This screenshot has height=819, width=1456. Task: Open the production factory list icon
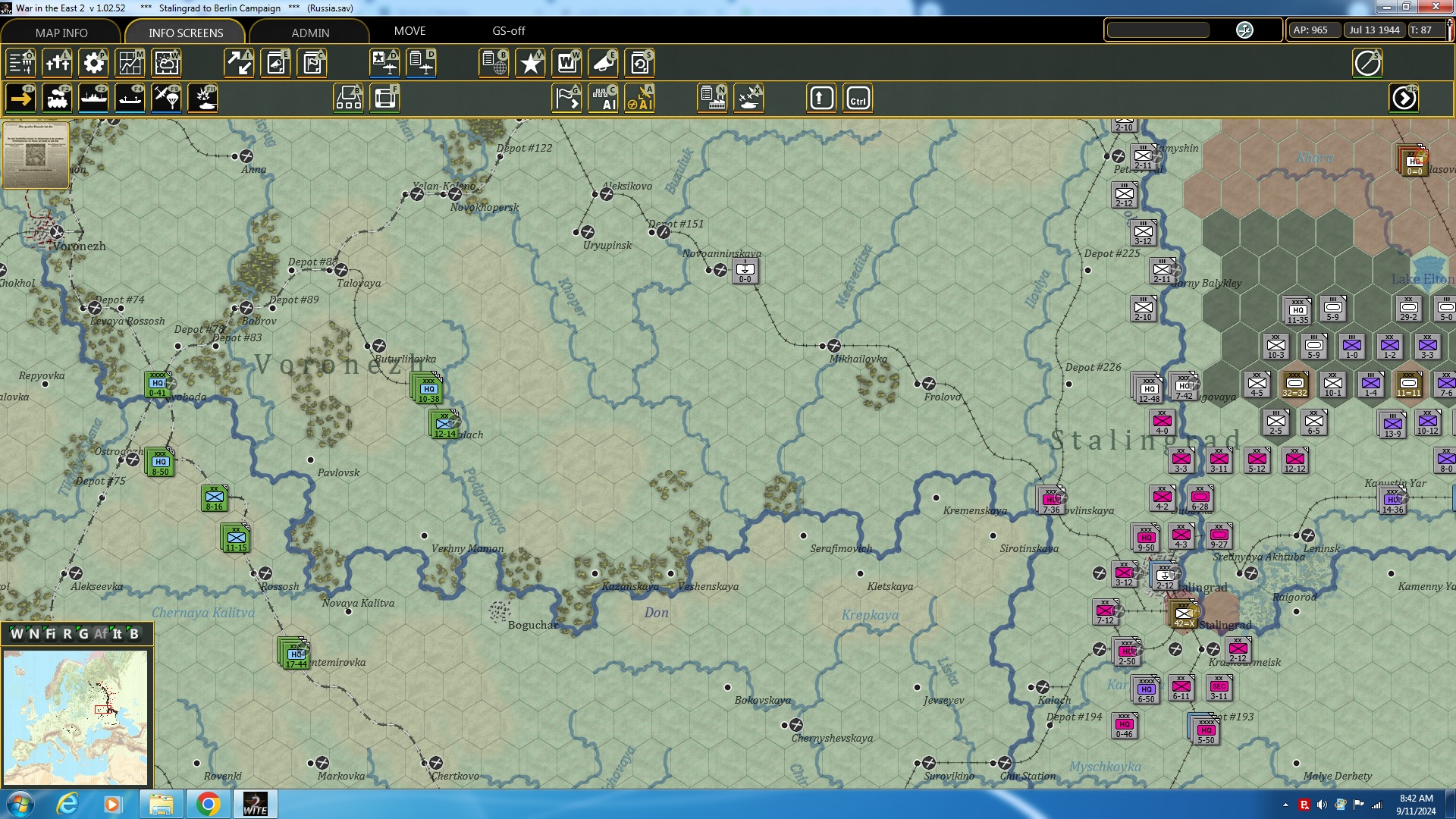[713, 99]
